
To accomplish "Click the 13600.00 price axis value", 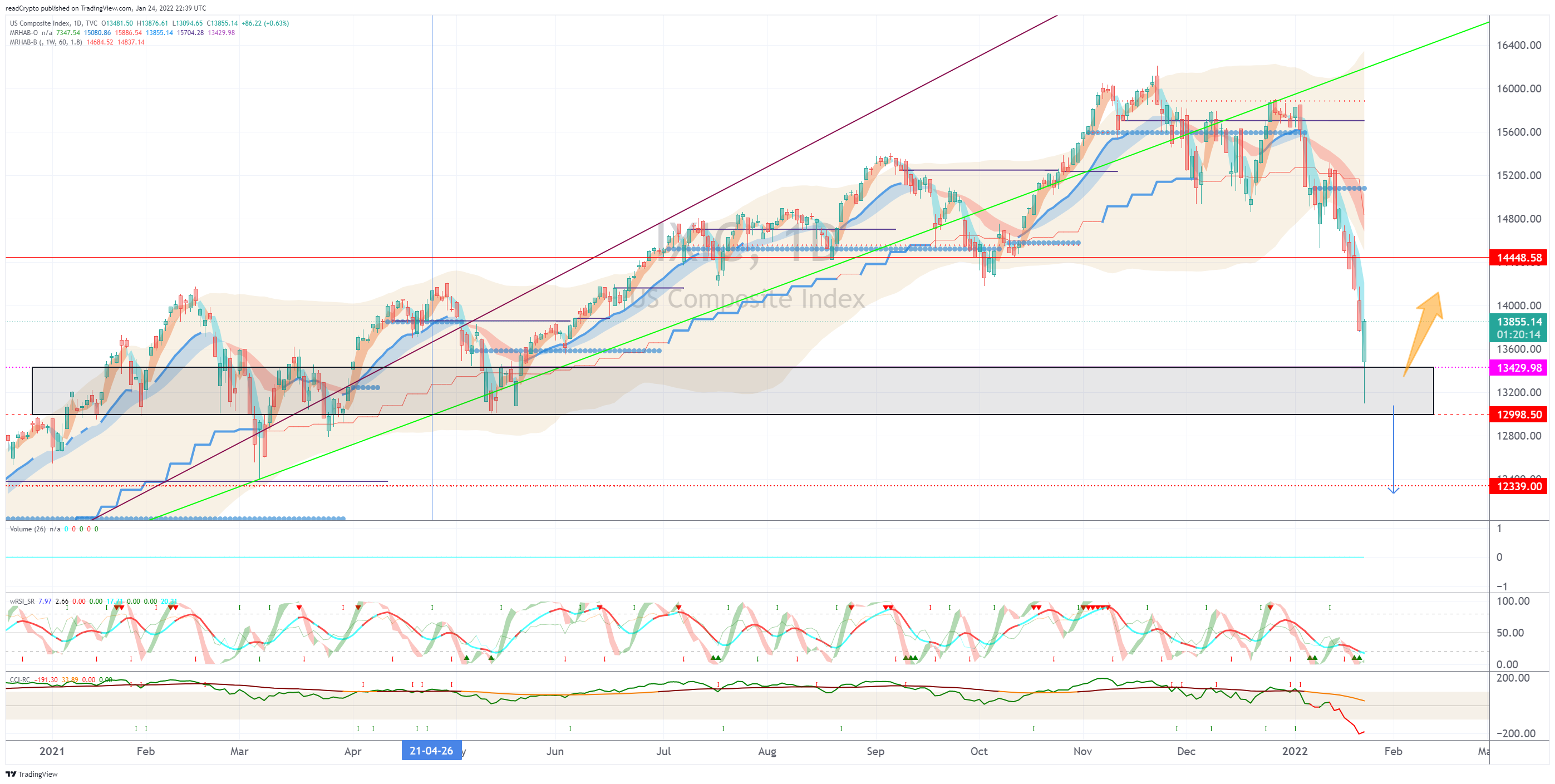I will 1519,349.
